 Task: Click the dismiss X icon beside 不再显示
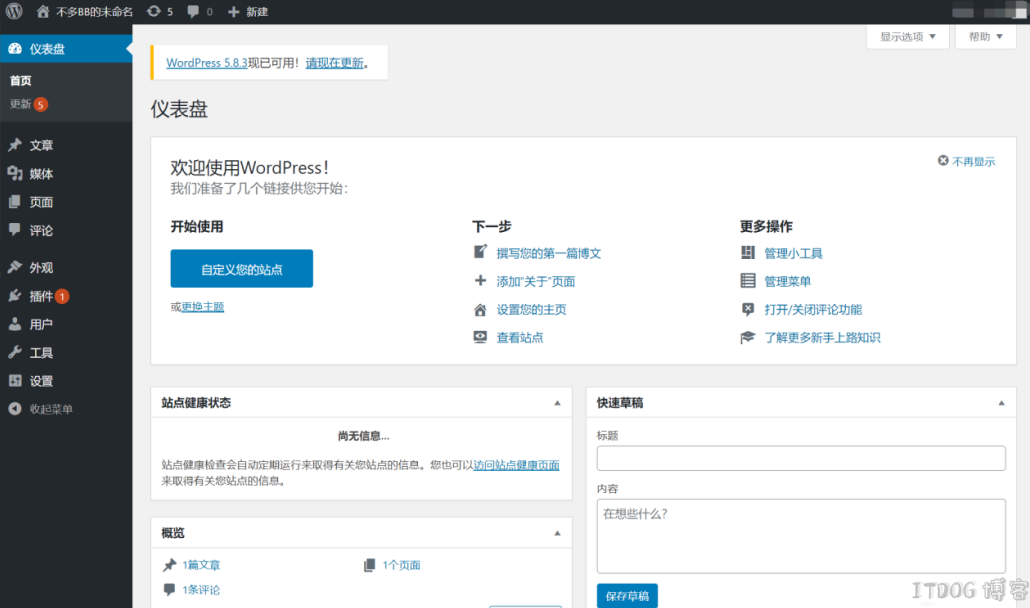tap(943, 161)
